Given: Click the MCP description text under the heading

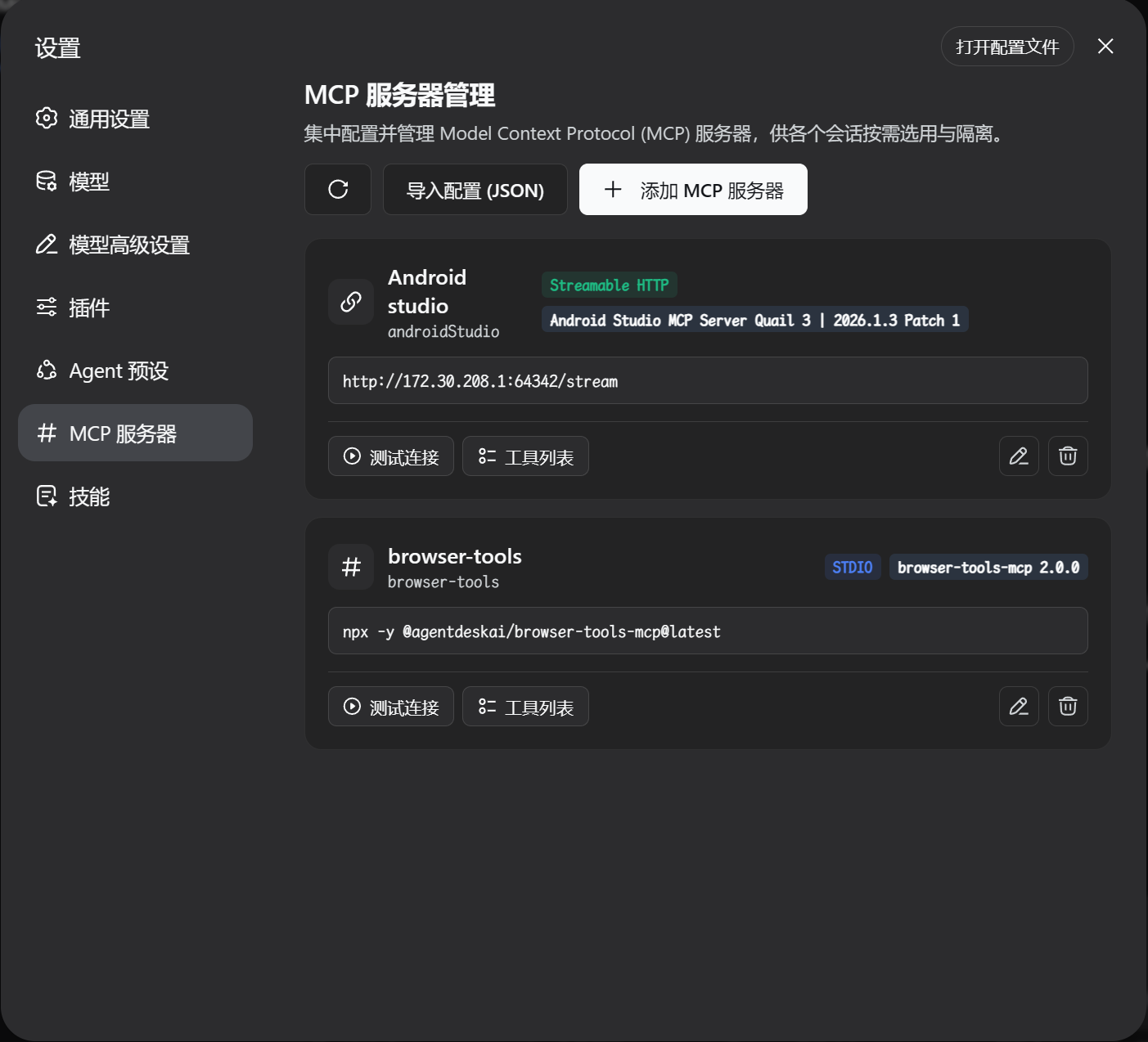Looking at the screenshot, I should (654, 133).
